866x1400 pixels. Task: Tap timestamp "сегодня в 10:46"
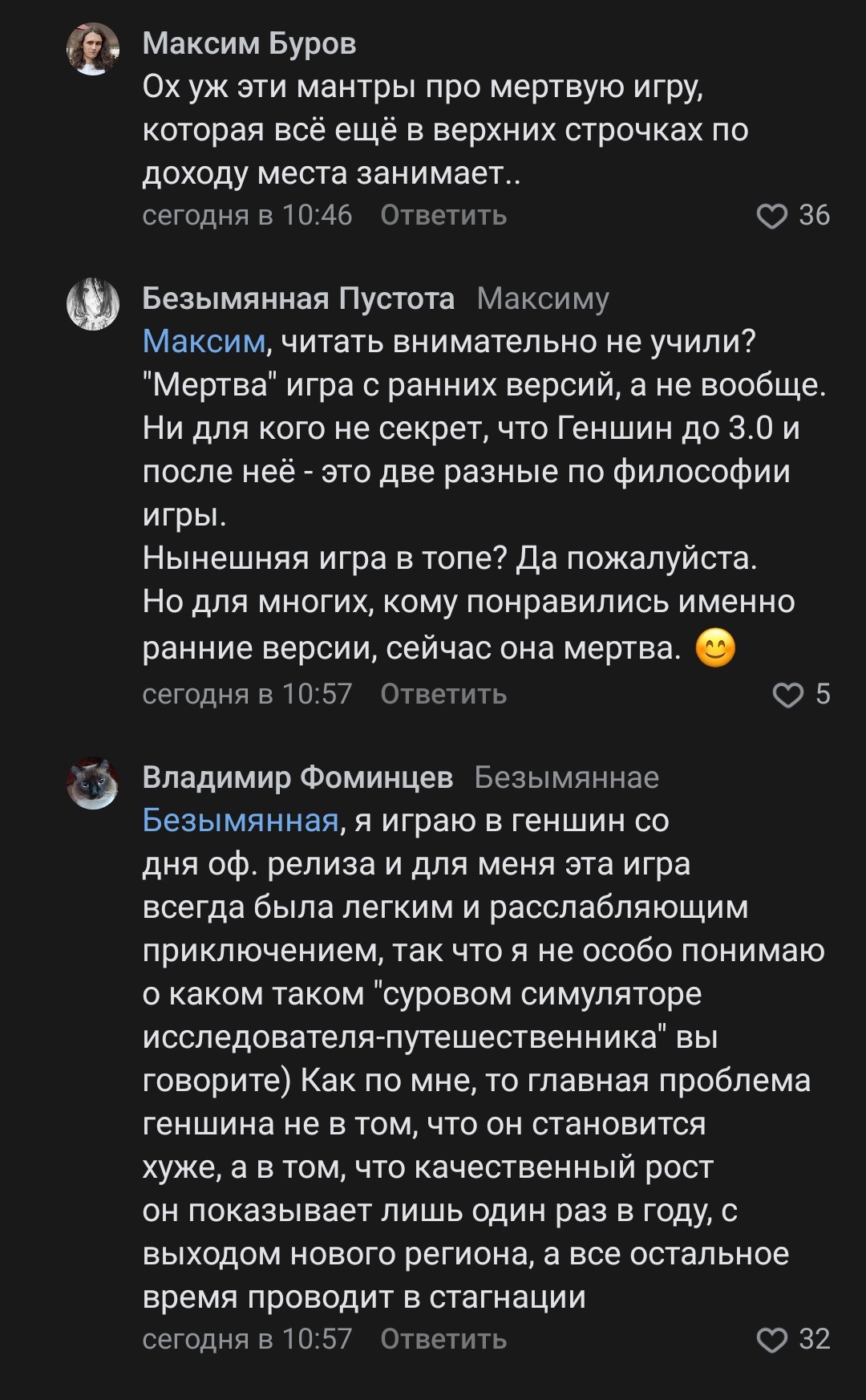pos(247,215)
